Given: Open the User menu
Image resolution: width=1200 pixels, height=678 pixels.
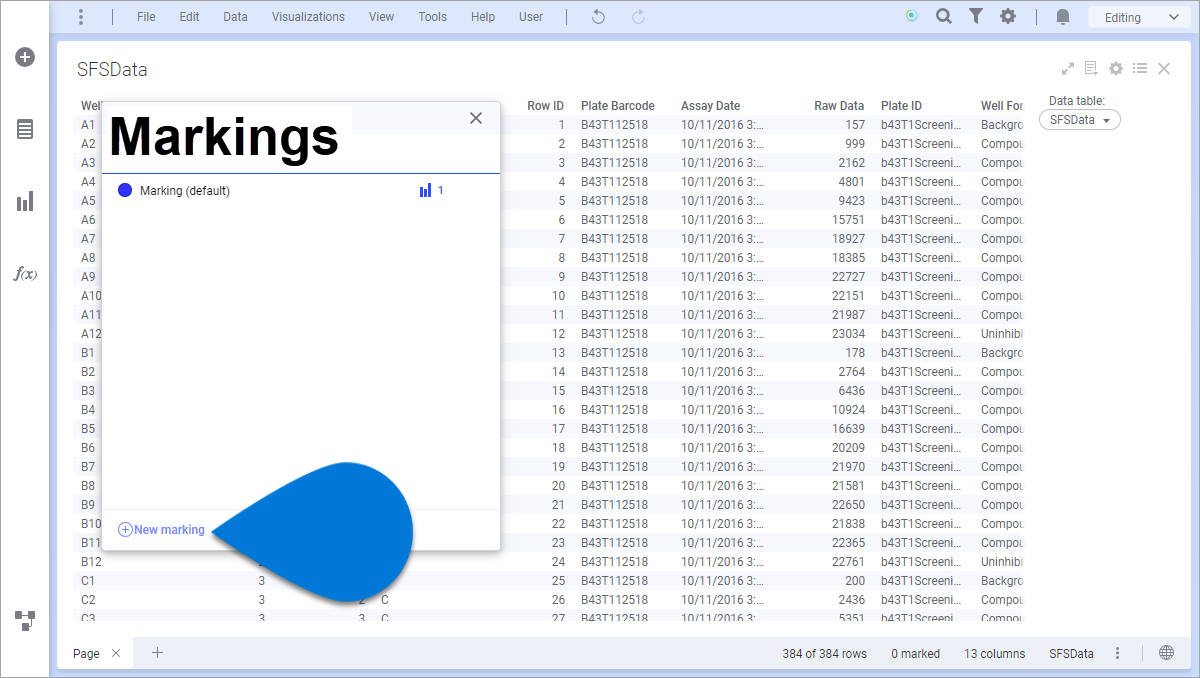Looking at the screenshot, I should point(531,17).
